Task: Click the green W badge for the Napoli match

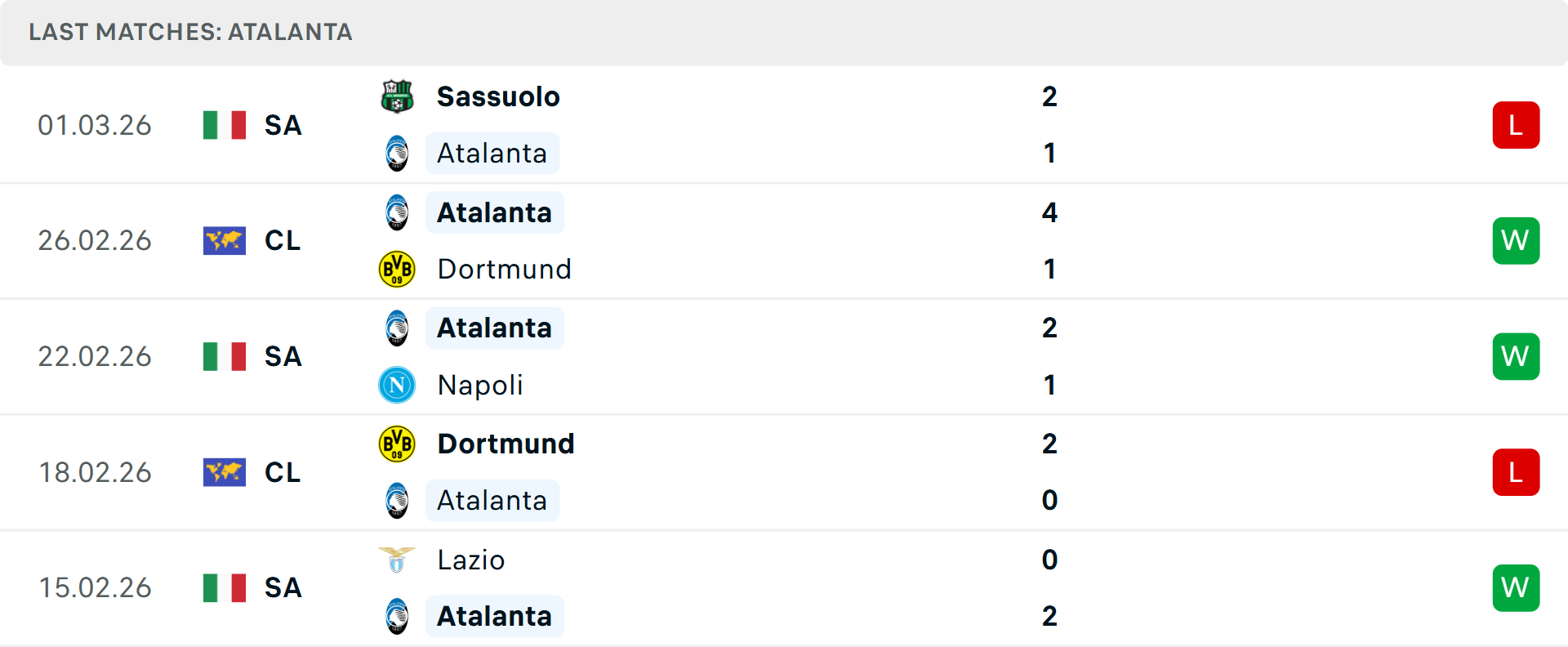Action: 1516,357
